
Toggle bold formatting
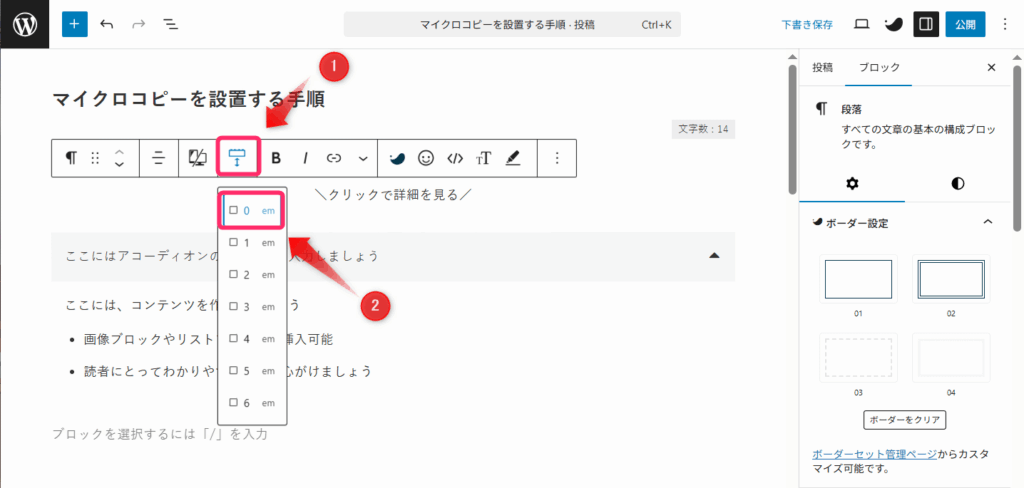coord(276,158)
